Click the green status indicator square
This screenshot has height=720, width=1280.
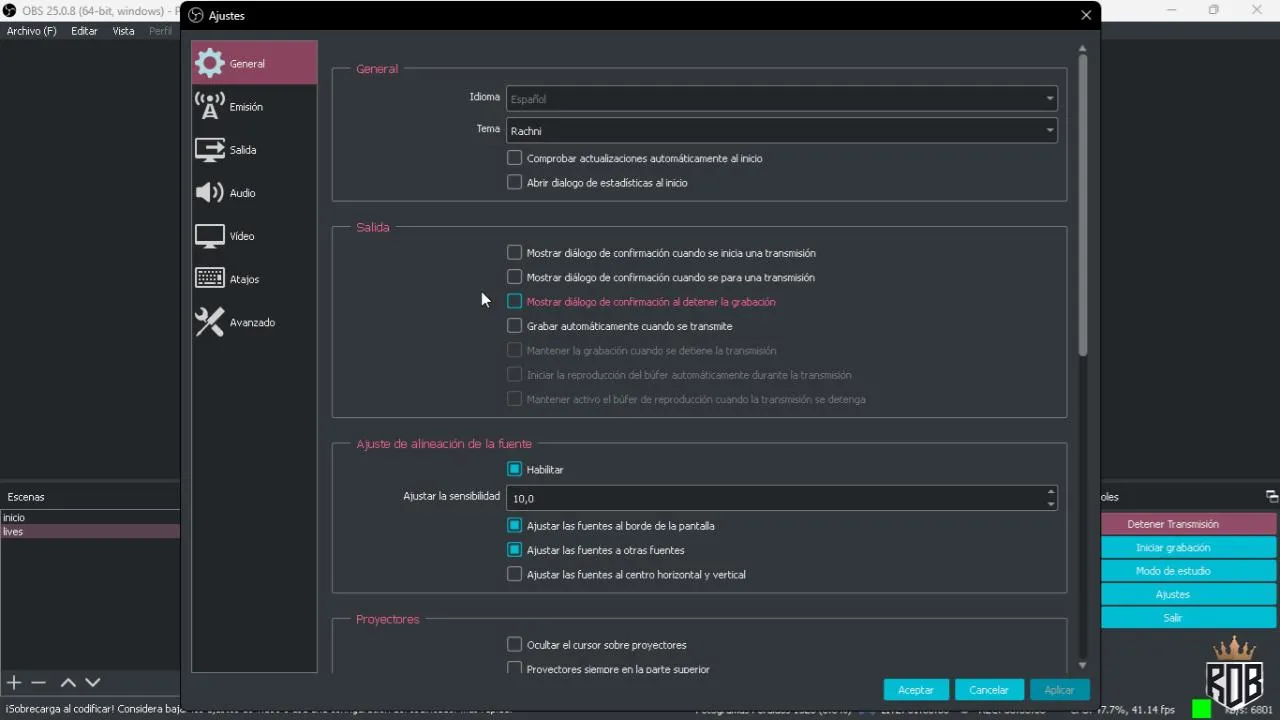click(1201, 708)
